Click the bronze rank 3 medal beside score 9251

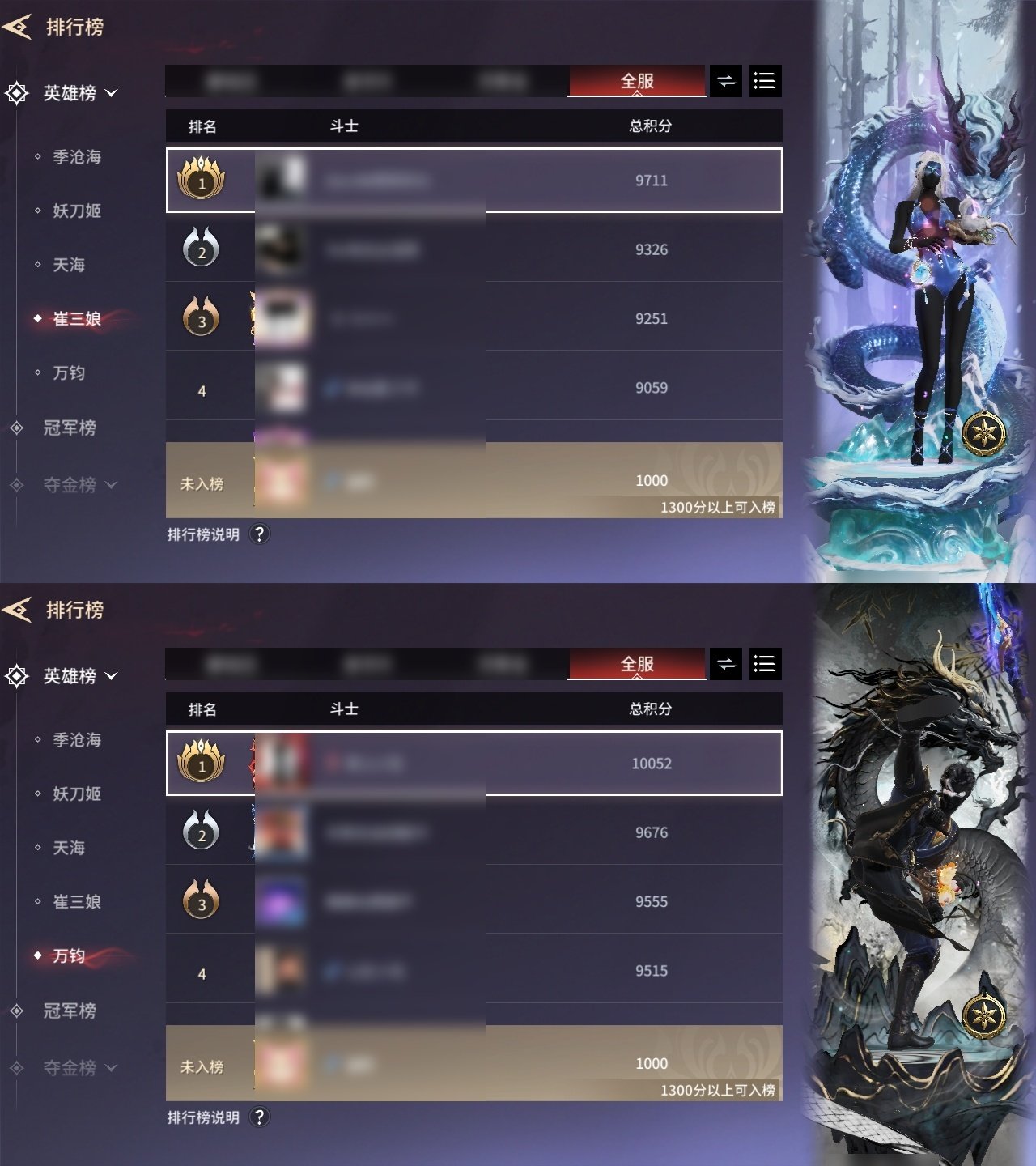(x=202, y=317)
